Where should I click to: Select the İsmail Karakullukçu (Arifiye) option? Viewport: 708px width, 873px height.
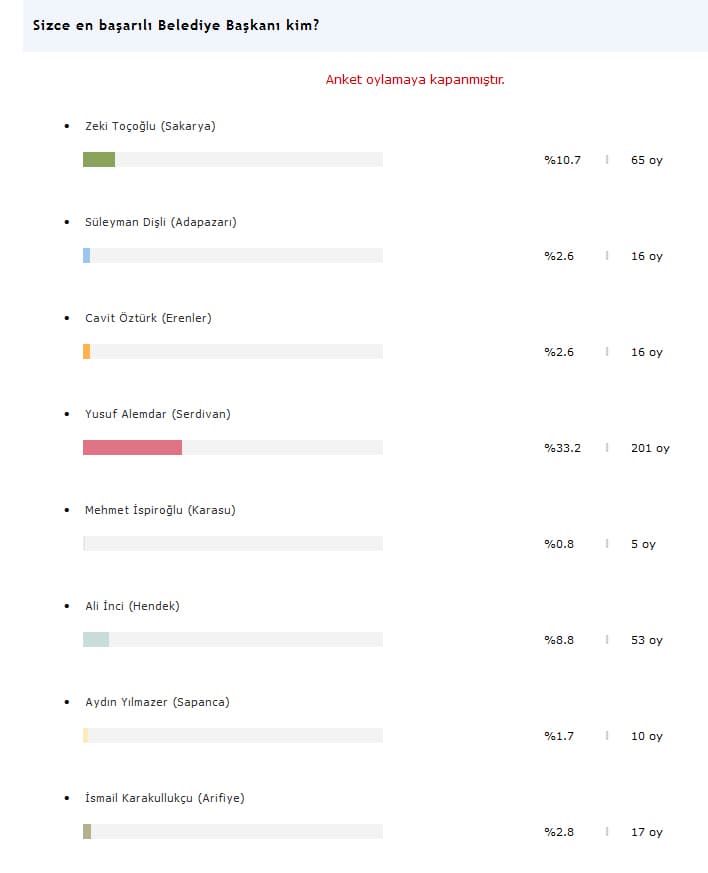[165, 798]
